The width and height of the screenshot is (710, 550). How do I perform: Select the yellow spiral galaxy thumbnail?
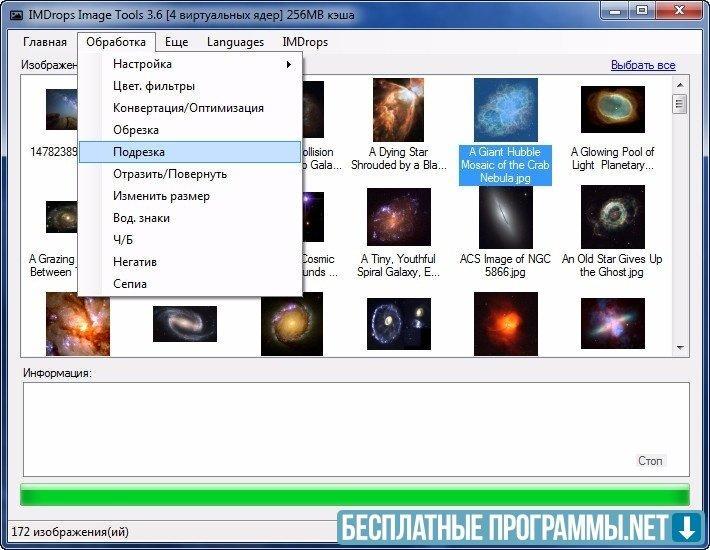pyautogui.click(x=292, y=324)
